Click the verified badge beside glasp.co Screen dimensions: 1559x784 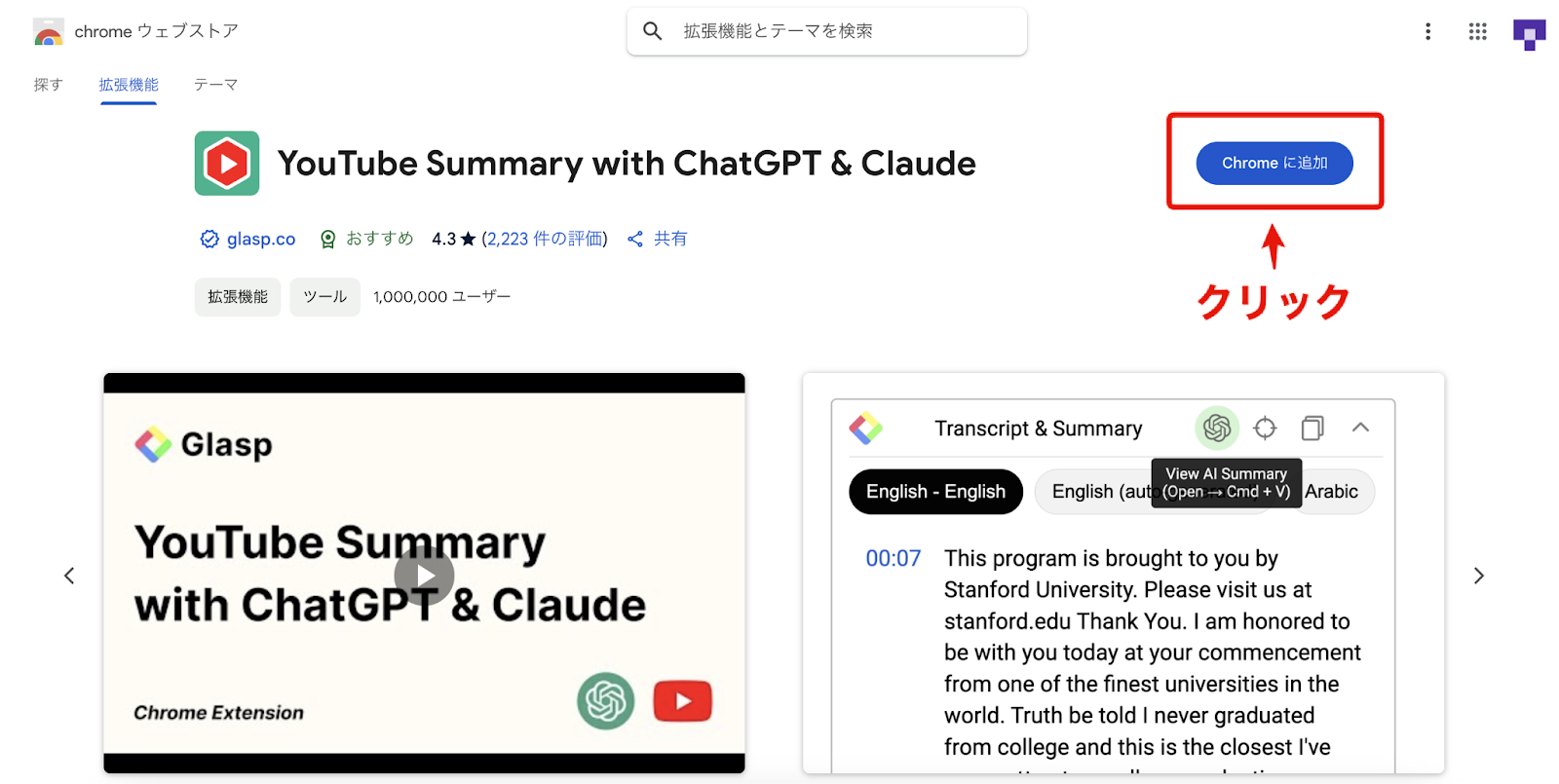coord(209,239)
